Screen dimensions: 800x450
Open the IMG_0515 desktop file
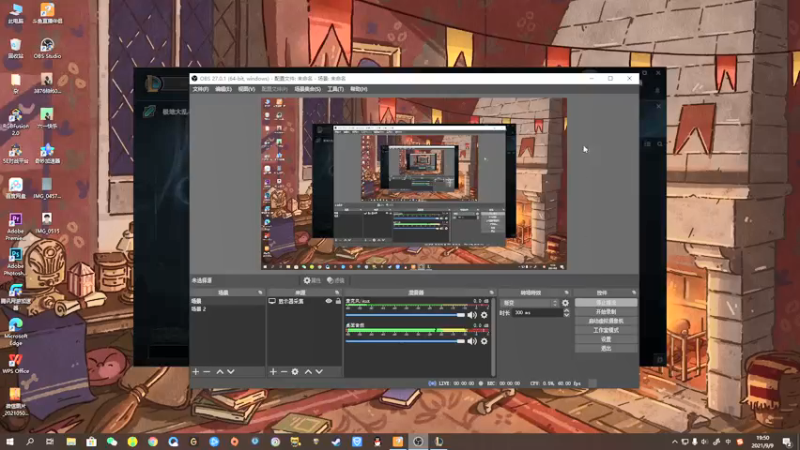[47, 223]
